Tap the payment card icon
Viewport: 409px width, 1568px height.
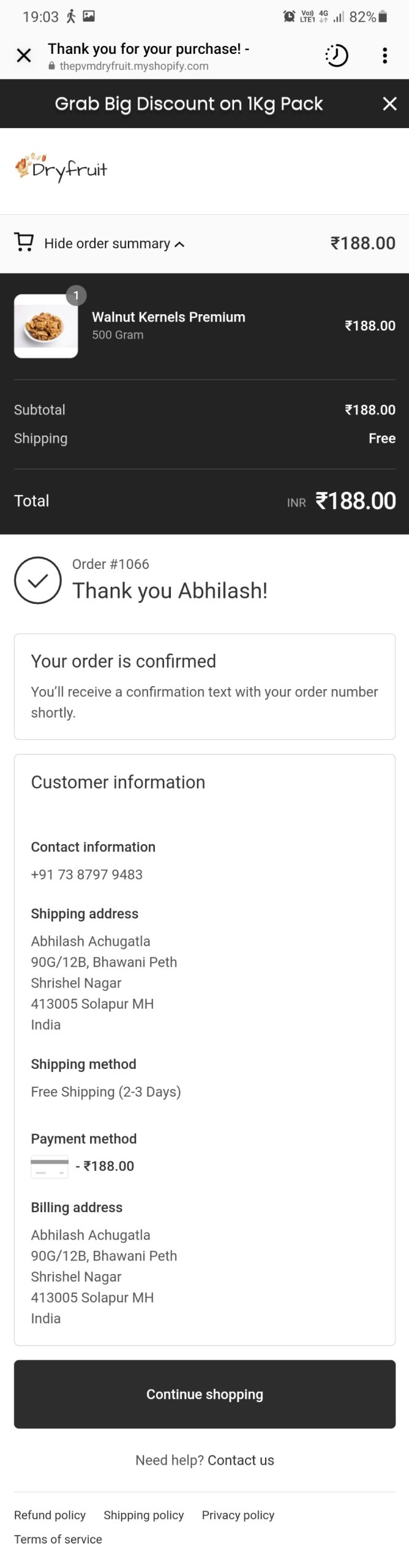click(50, 1166)
